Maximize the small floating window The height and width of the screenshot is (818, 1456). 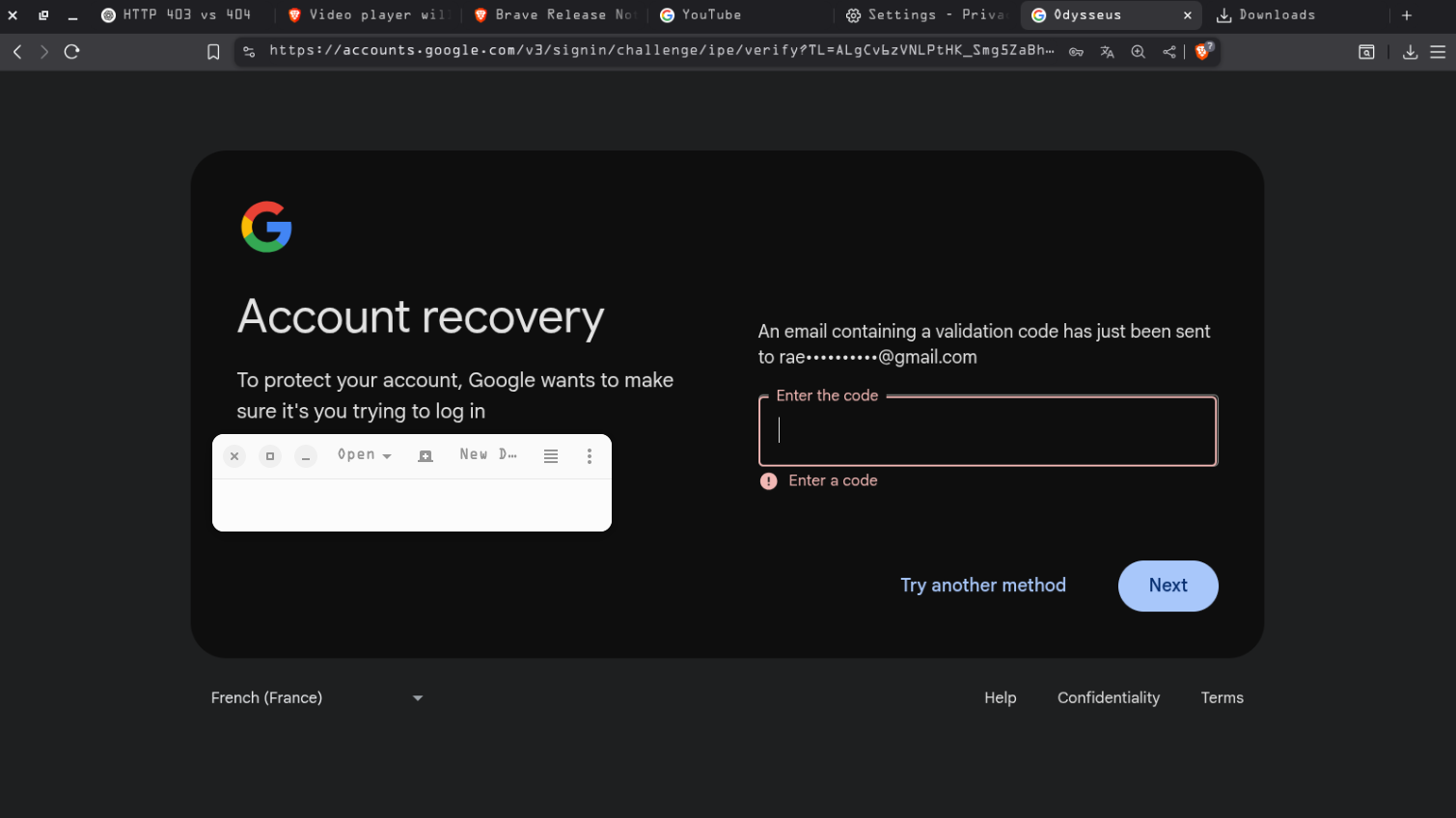[x=270, y=456]
